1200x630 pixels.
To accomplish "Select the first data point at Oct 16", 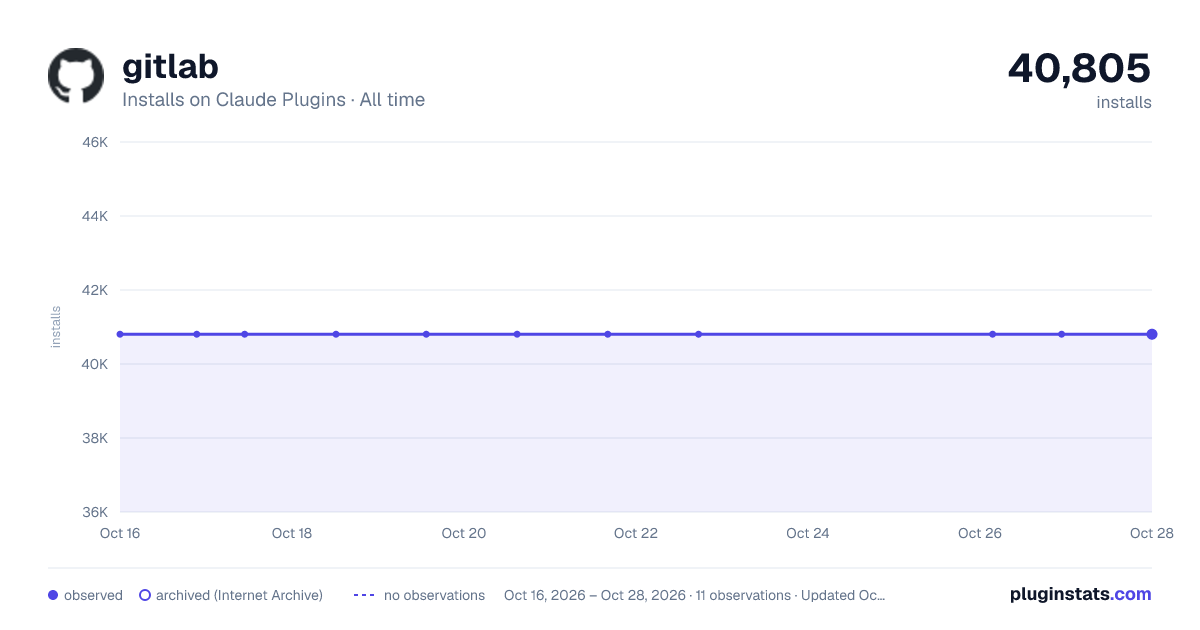I will (120, 334).
